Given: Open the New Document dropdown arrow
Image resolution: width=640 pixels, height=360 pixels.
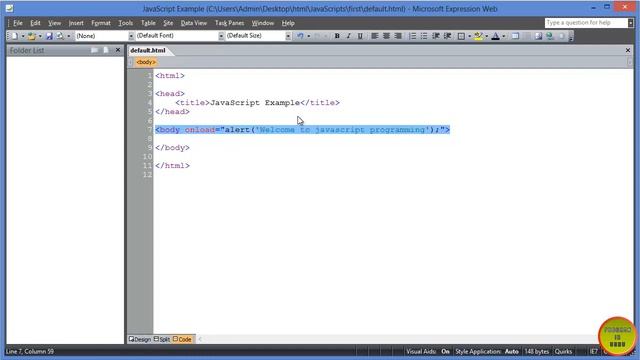Looking at the screenshot, I should (23, 36).
